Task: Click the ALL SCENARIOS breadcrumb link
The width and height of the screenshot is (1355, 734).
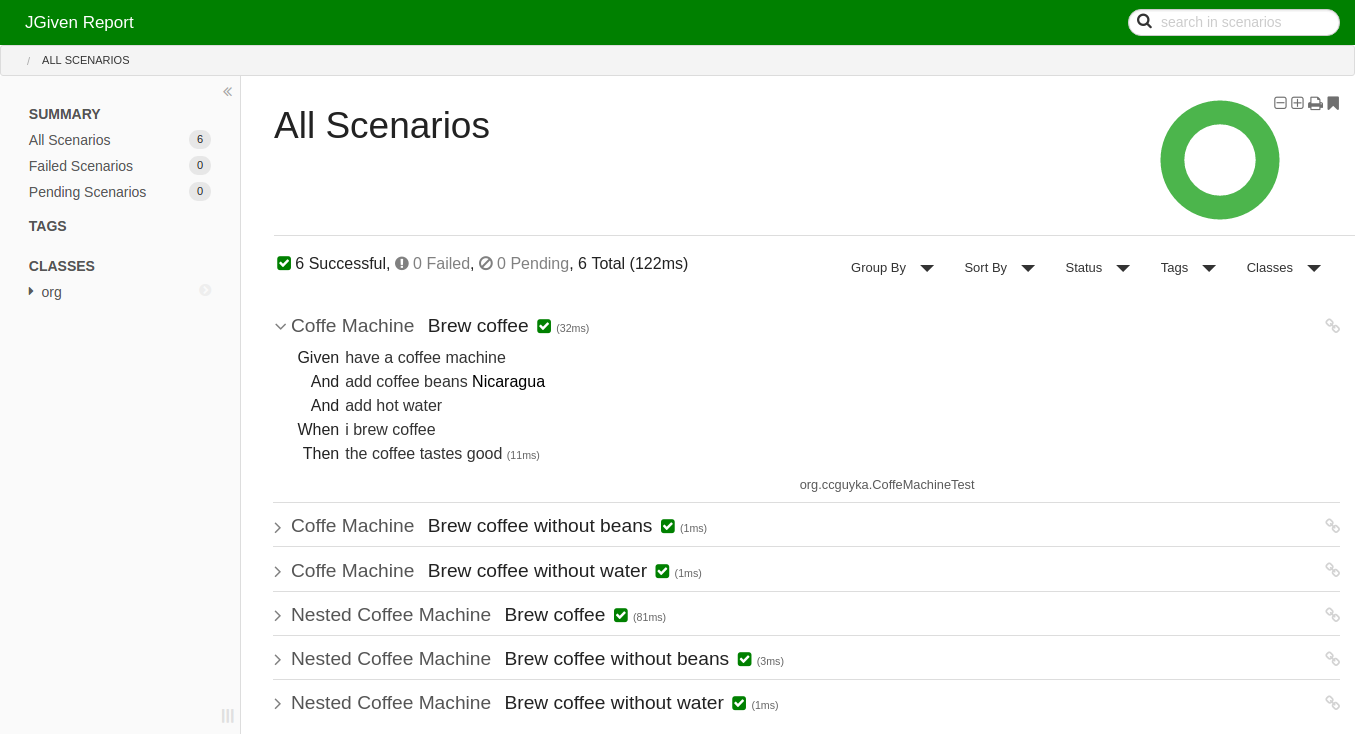Action: pyautogui.click(x=85, y=60)
